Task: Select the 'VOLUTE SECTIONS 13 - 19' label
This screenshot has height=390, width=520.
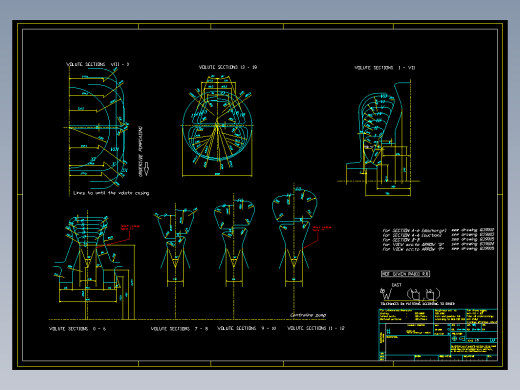Action: (228, 67)
